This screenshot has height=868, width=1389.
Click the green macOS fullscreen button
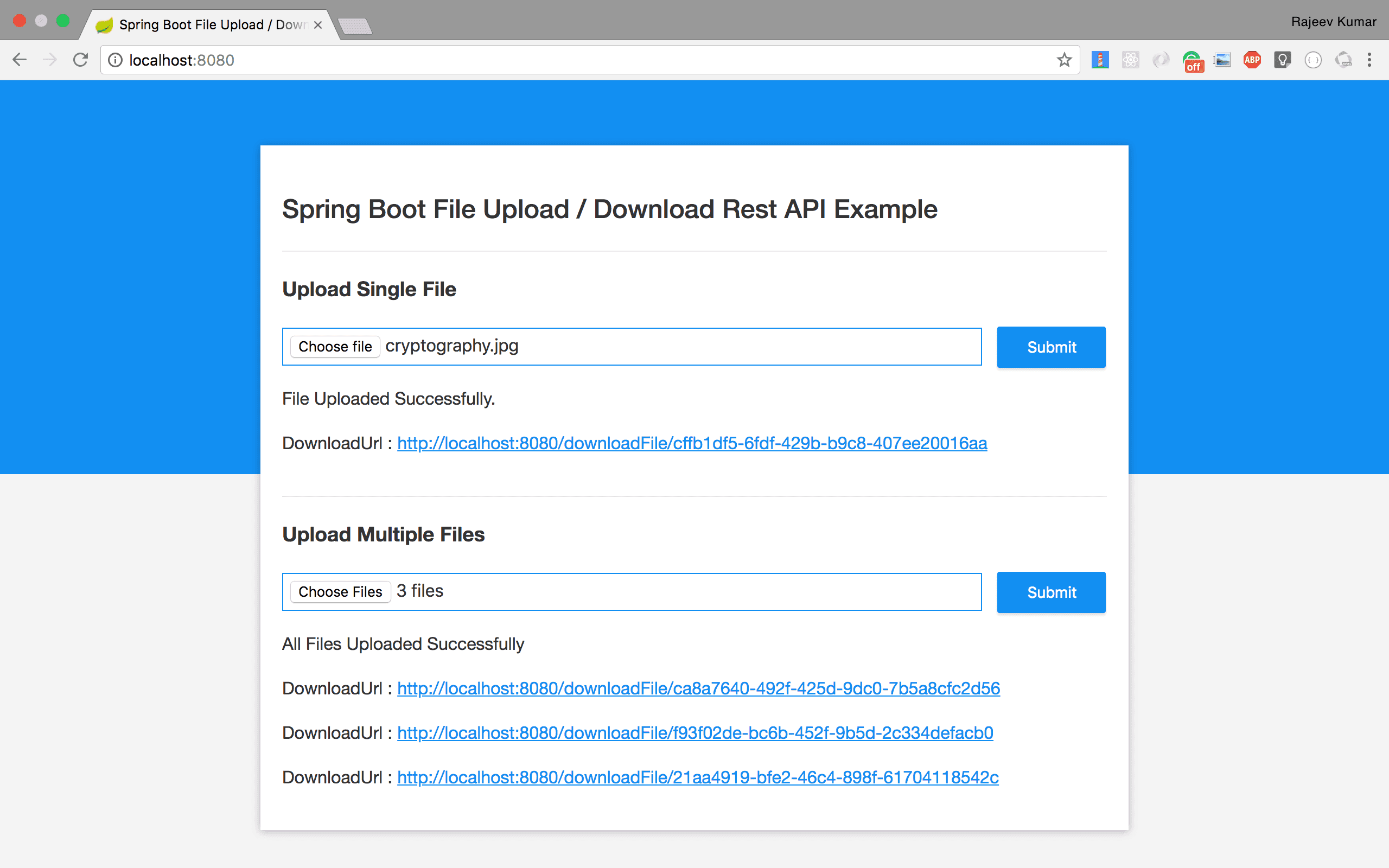(63, 21)
